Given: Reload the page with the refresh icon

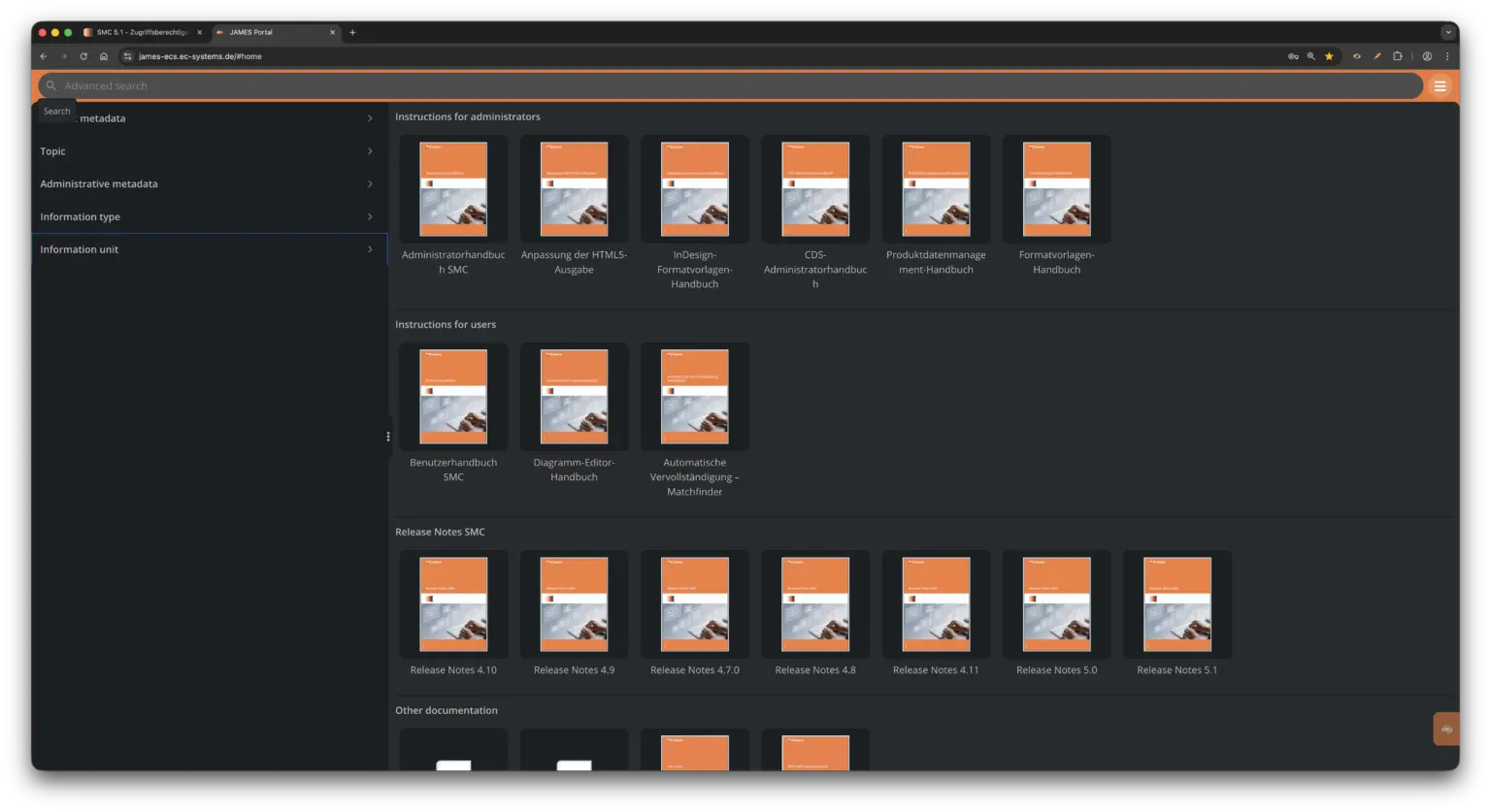Looking at the screenshot, I should coord(83,56).
